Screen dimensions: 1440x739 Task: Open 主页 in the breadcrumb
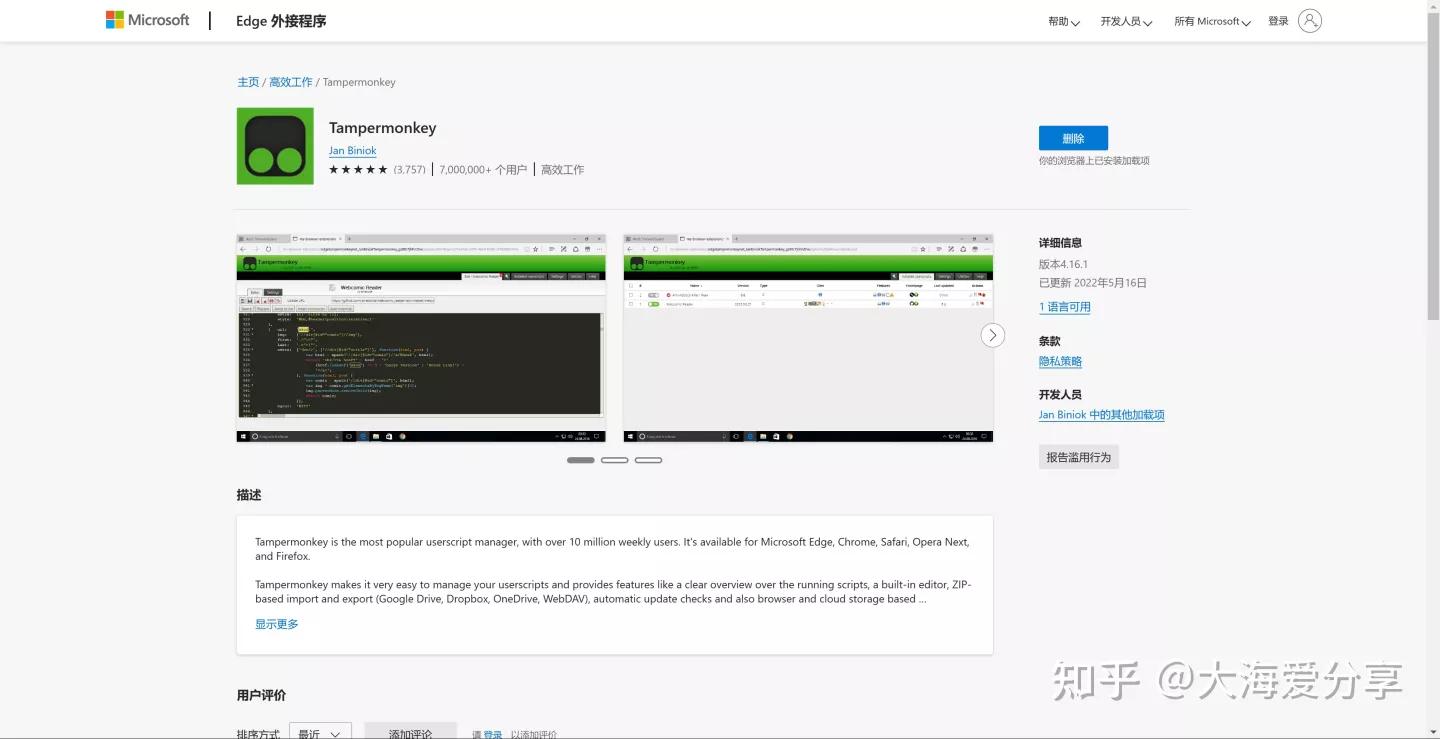pos(248,82)
